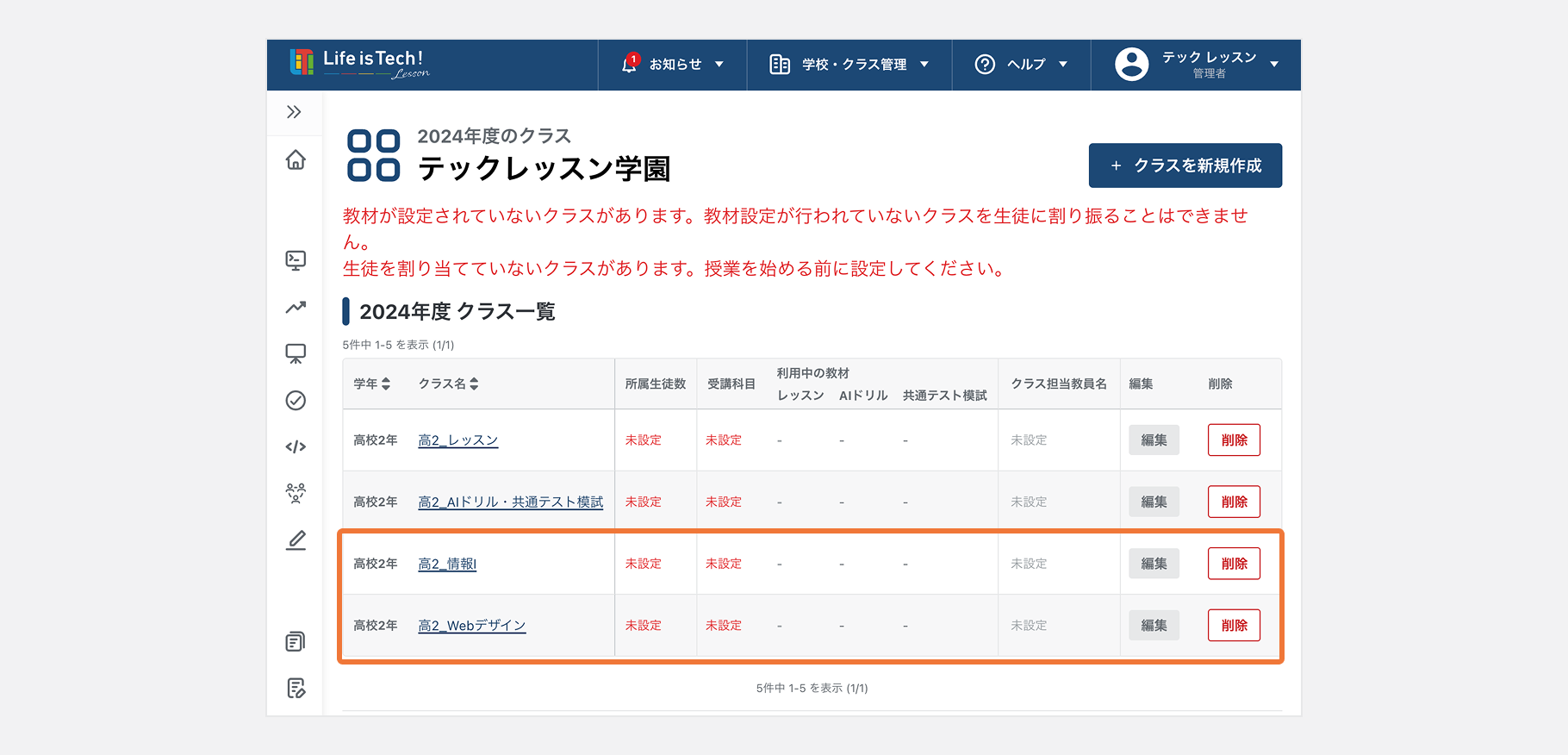Click 共通テスト模試 sub-header
The height and width of the screenshot is (755, 1568).
coord(945,396)
